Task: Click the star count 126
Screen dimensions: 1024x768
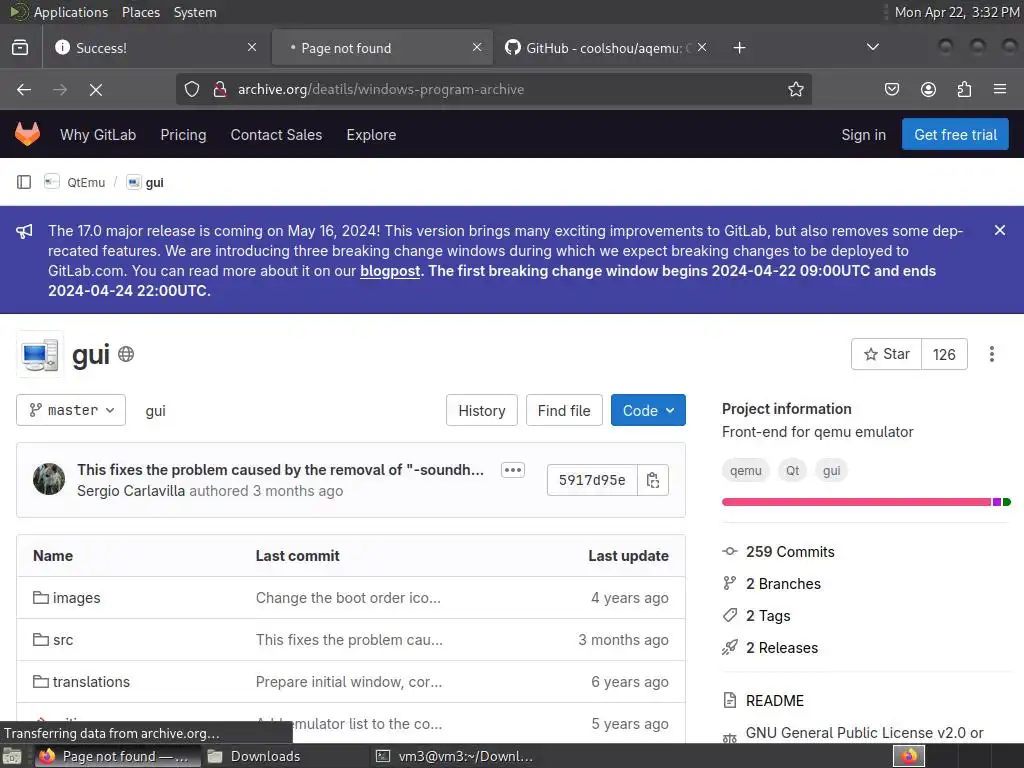Action: point(944,354)
